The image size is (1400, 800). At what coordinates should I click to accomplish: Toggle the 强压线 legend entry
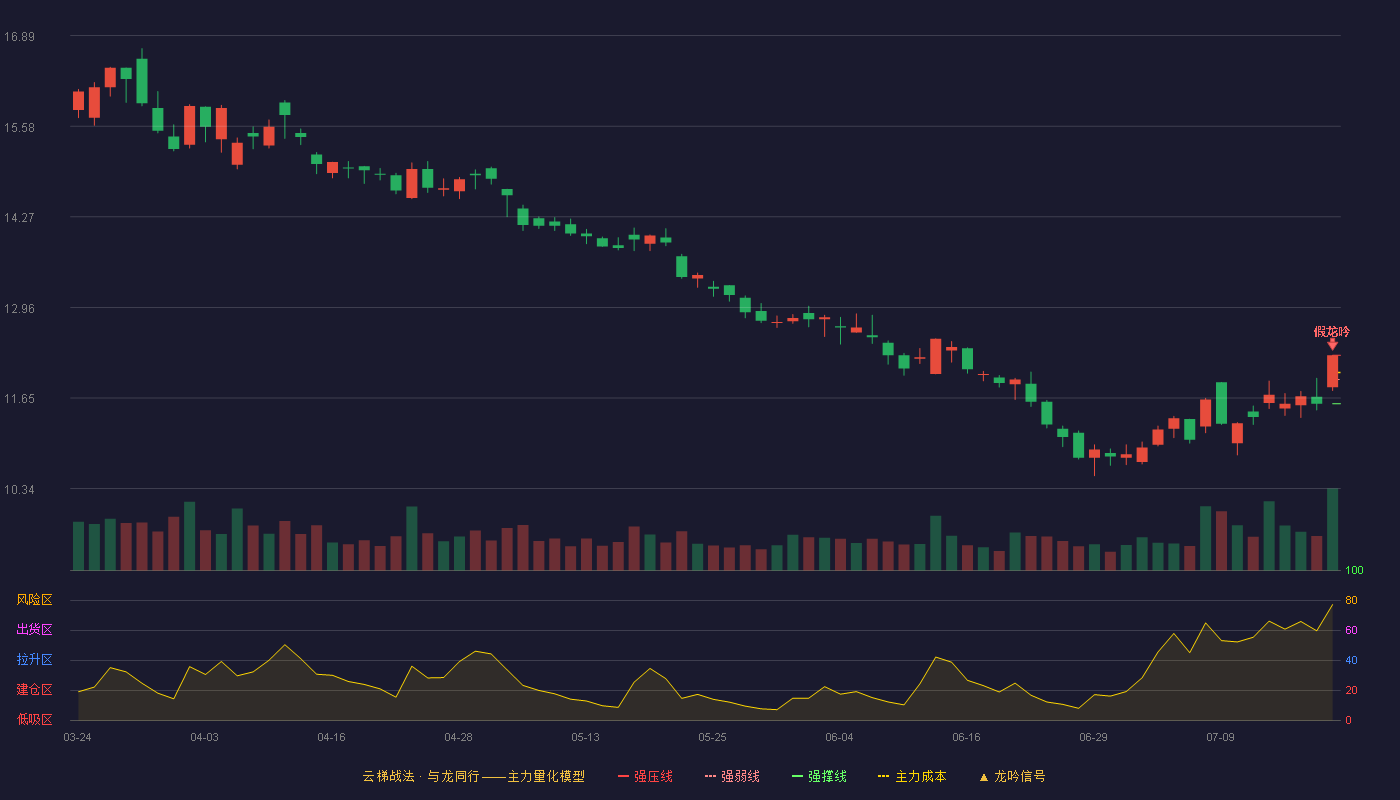point(645,776)
